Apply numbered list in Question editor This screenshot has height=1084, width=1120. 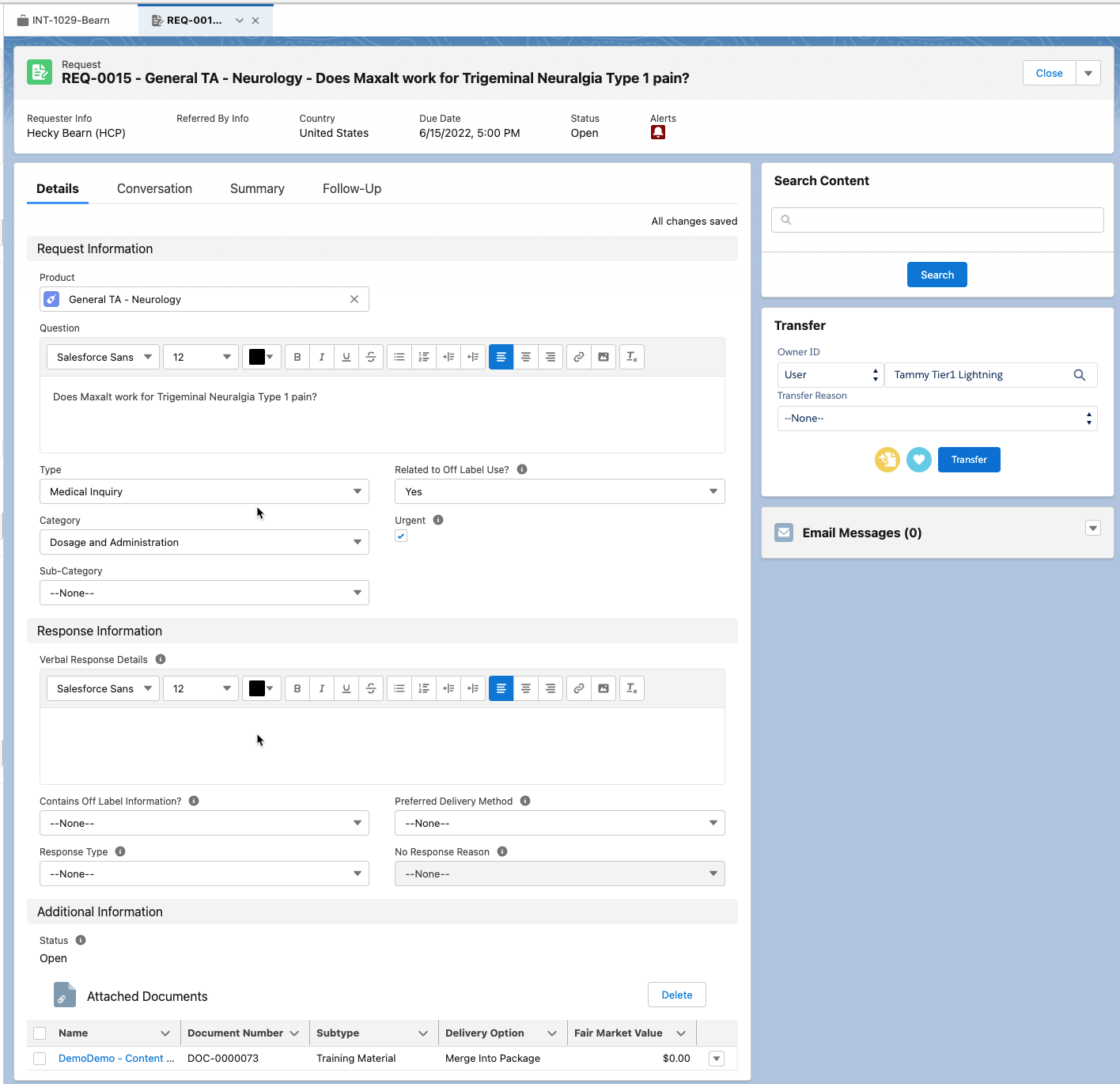424,357
